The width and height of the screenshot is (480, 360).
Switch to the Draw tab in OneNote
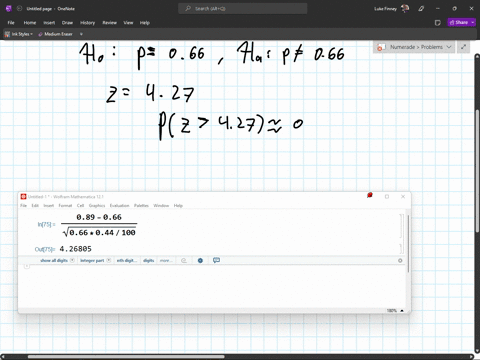coord(67,23)
